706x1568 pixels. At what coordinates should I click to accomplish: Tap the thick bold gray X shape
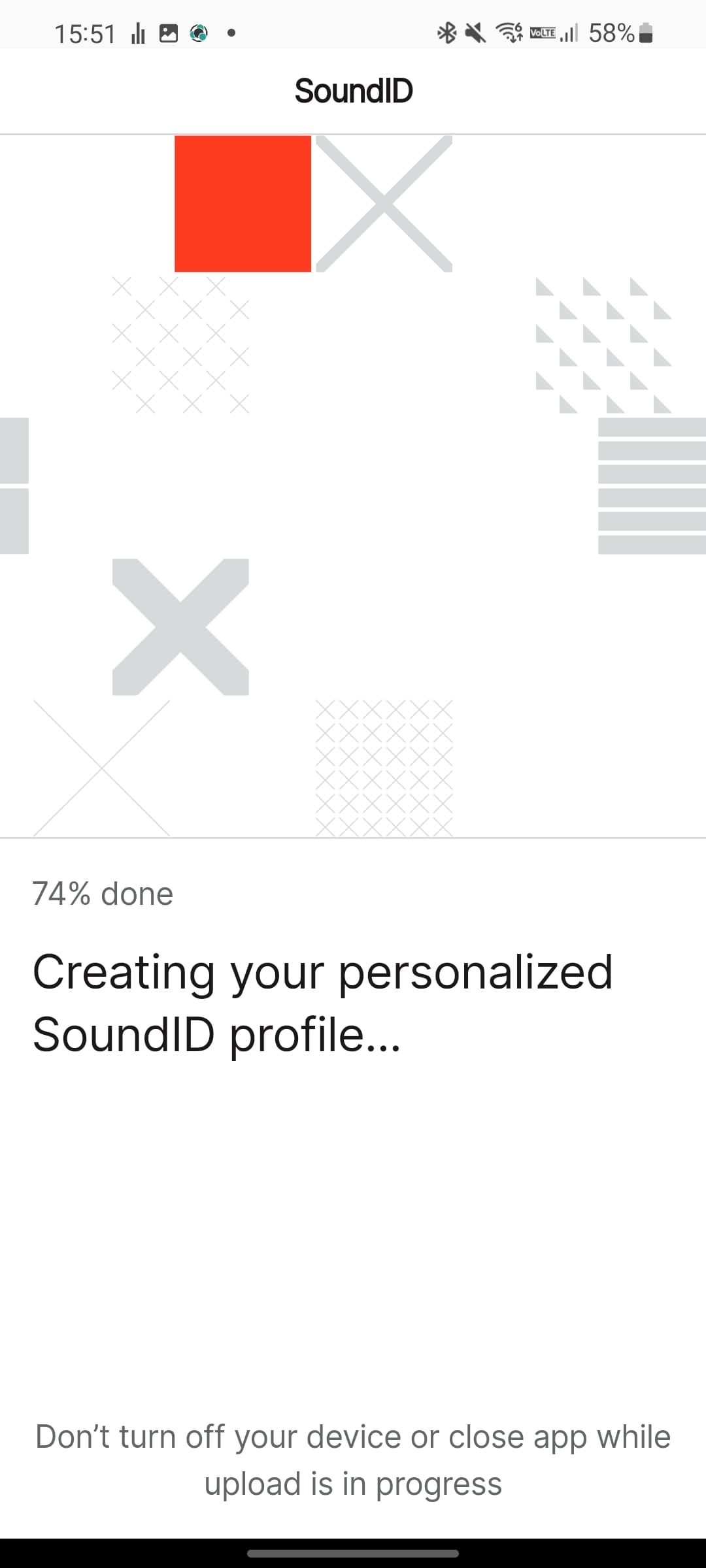(x=180, y=627)
